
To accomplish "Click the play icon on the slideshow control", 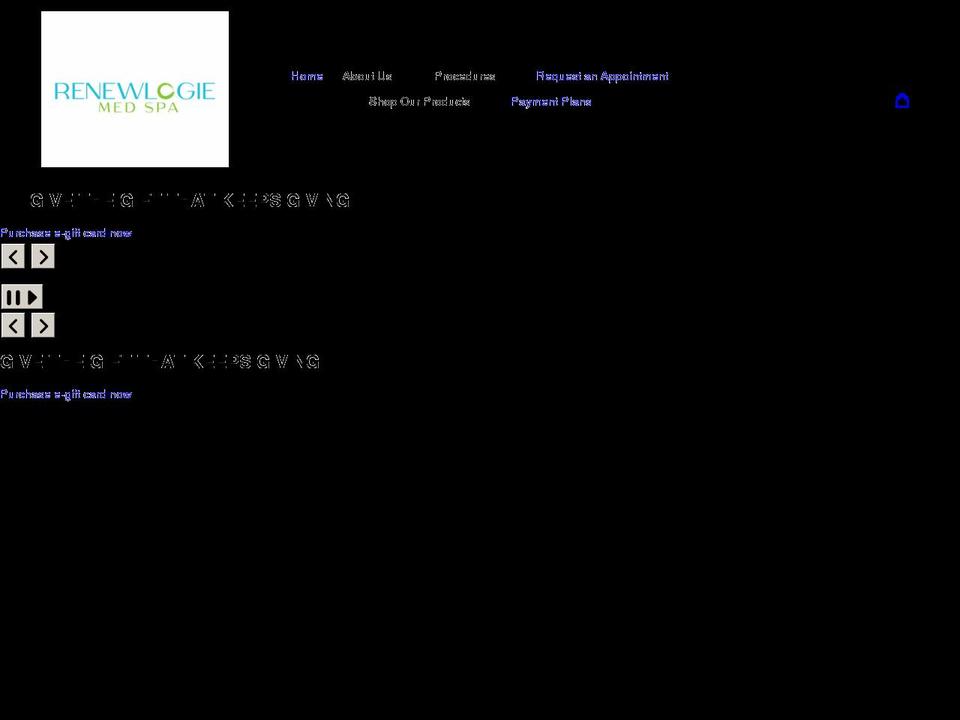I will 30,297.
